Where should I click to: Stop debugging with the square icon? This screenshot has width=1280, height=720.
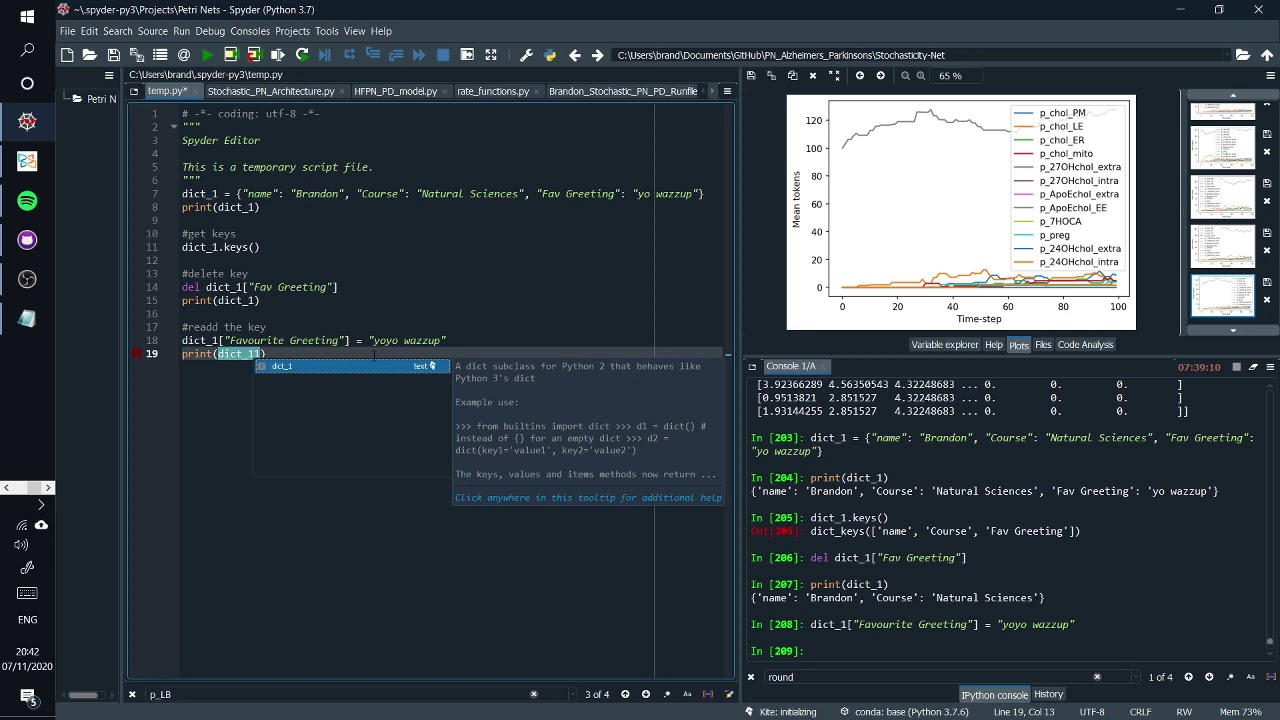coord(443,55)
